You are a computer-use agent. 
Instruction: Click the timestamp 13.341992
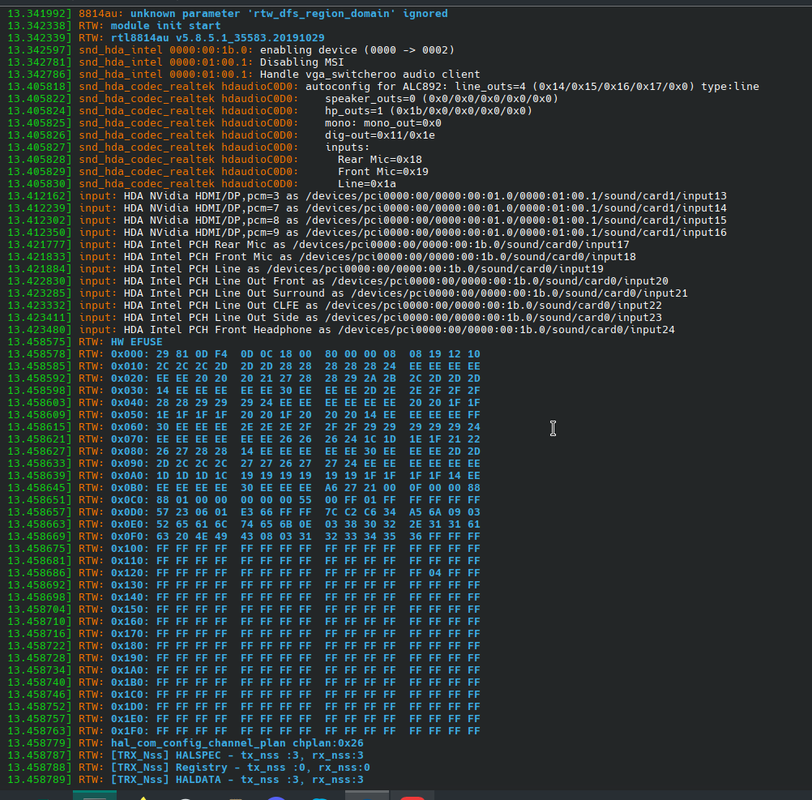[36, 13]
